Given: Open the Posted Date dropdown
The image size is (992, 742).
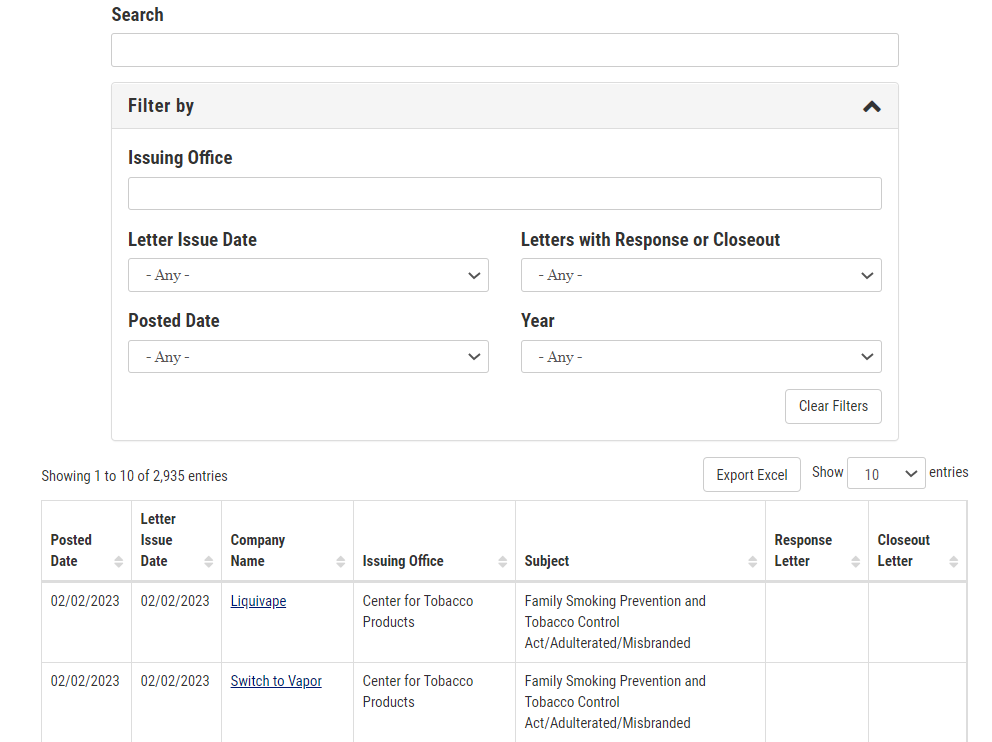Looking at the screenshot, I should tap(308, 357).
